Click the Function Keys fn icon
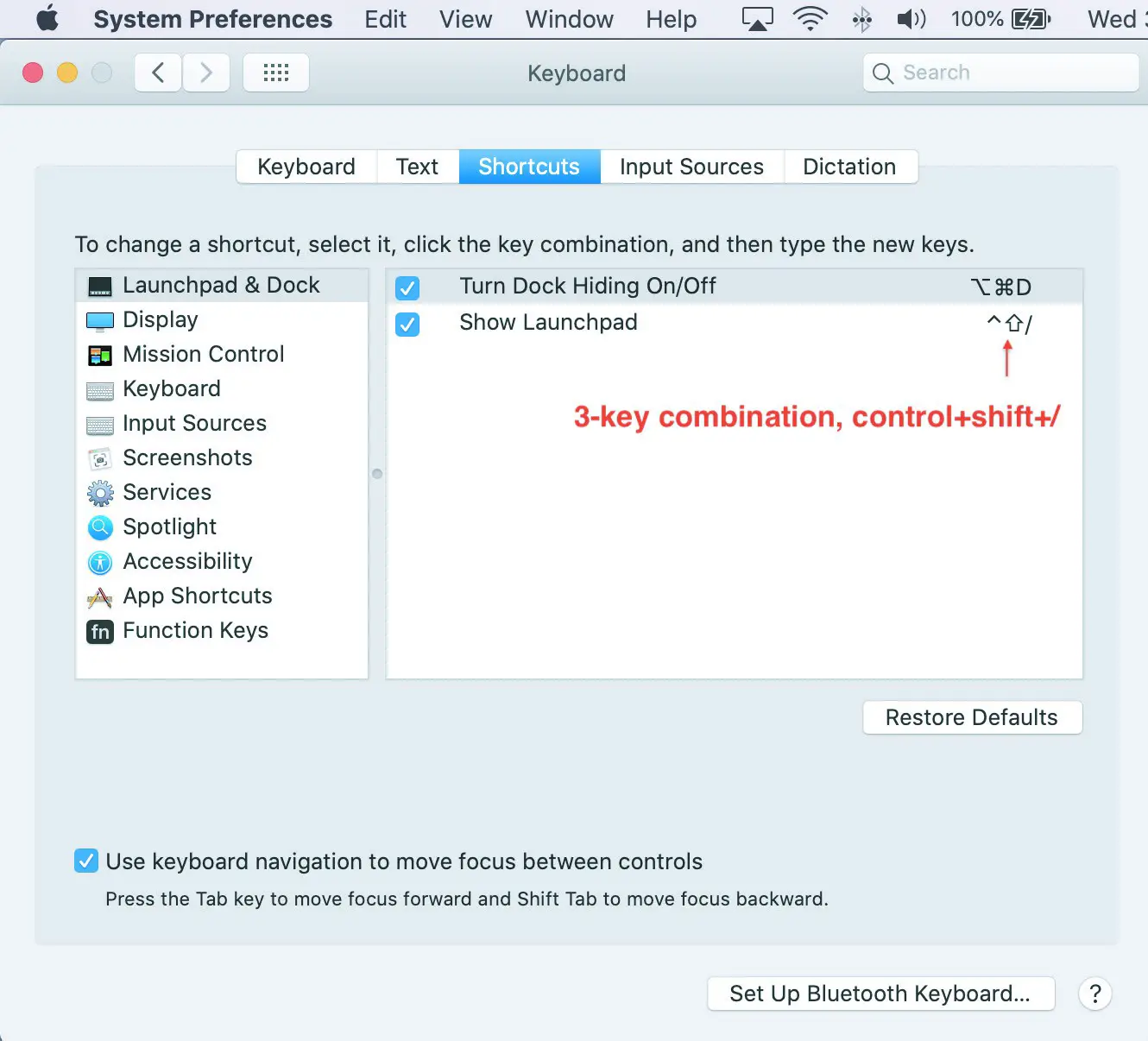This screenshot has width=1148, height=1041. coord(100,632)
